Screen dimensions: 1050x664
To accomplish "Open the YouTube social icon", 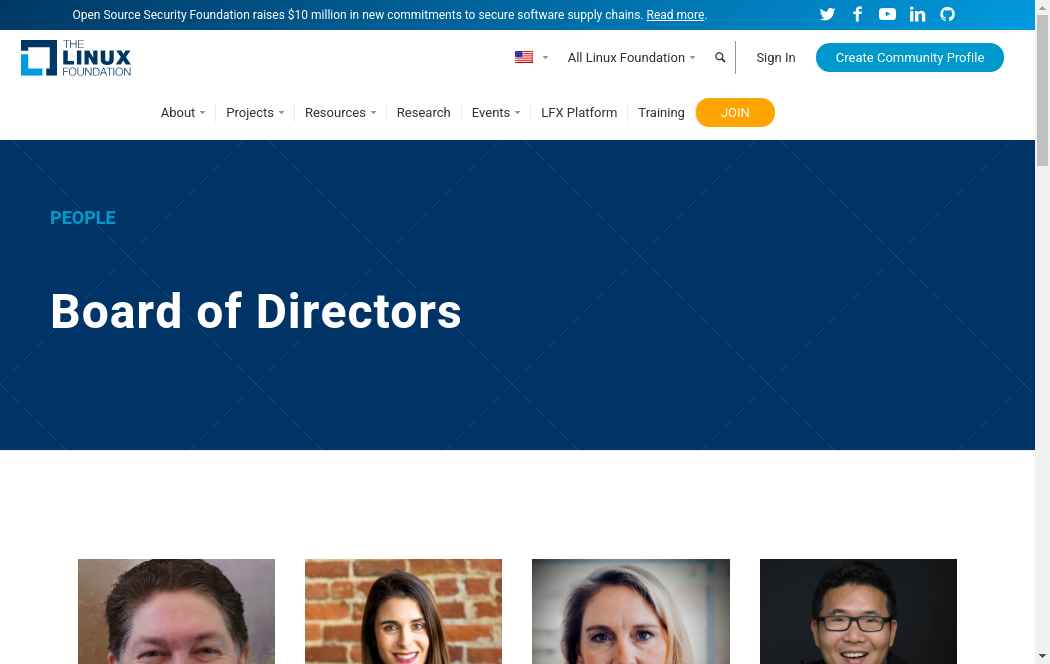I will (x=887, y=14).
